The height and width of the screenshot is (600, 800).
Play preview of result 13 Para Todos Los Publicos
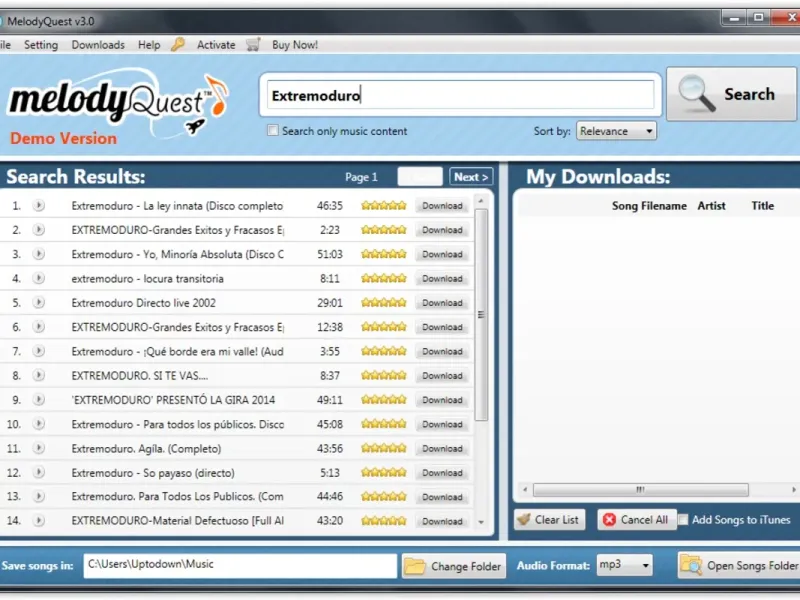click(39, 496)
